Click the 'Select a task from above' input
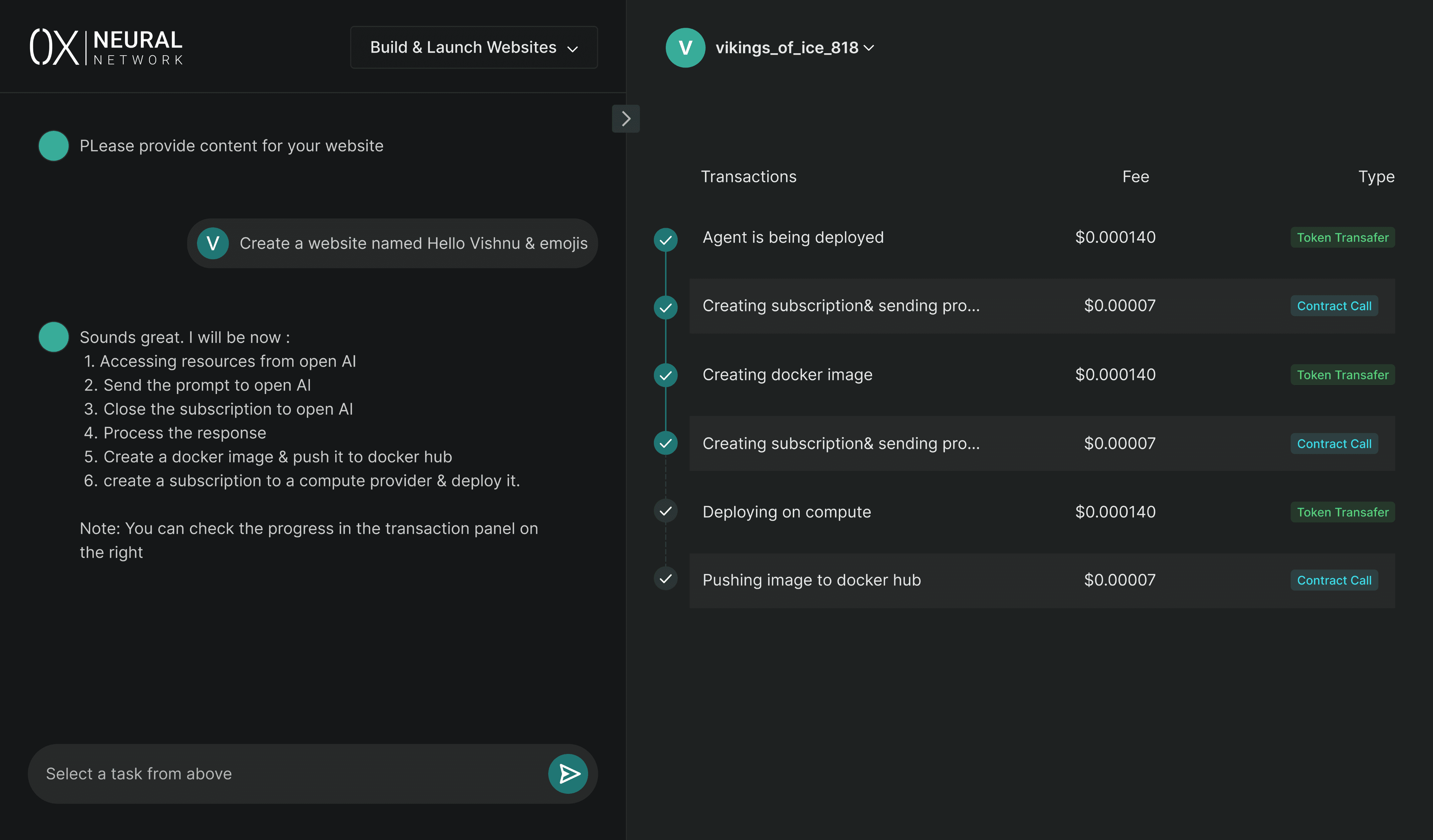The image size is (1433, 840). (284, 774)
